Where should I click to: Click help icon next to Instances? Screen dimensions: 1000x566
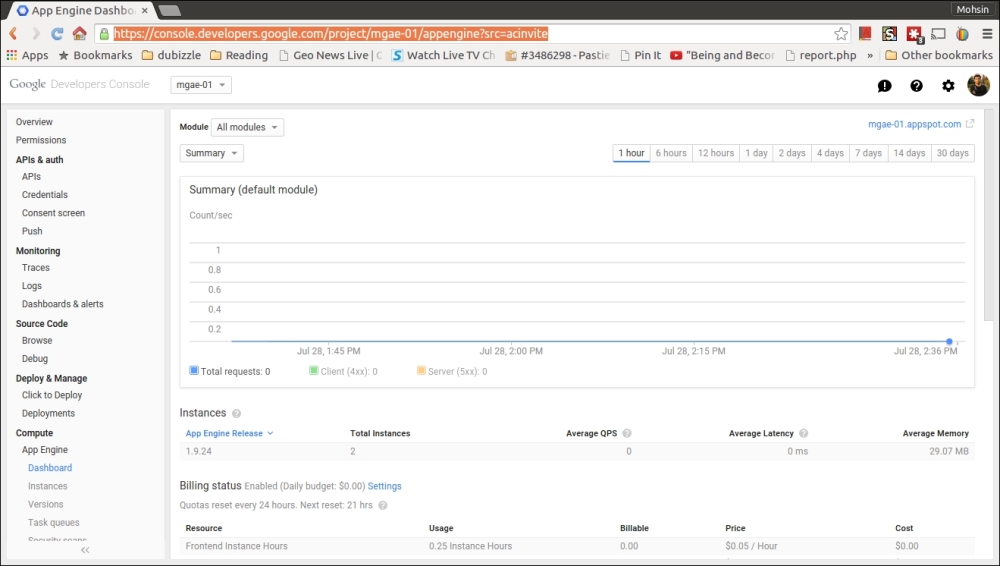tap(237, 413)
